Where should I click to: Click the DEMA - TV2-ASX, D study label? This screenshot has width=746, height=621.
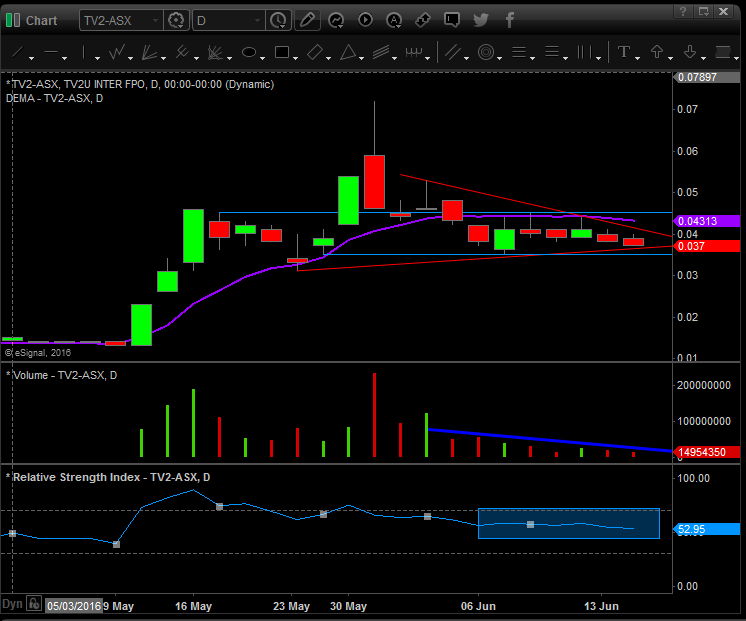(x=54, y=98)
